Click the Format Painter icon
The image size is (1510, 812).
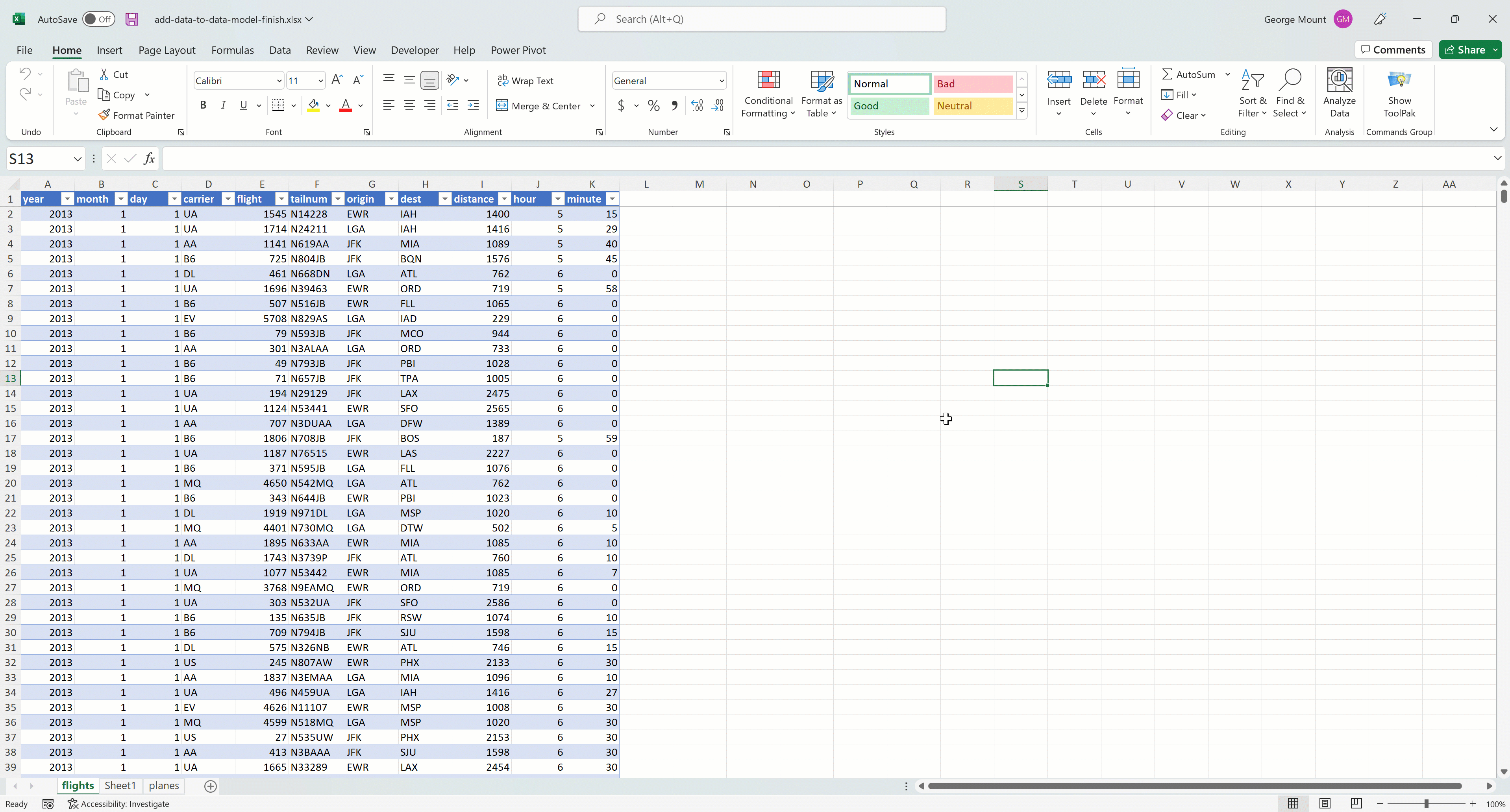pos(104,115)
